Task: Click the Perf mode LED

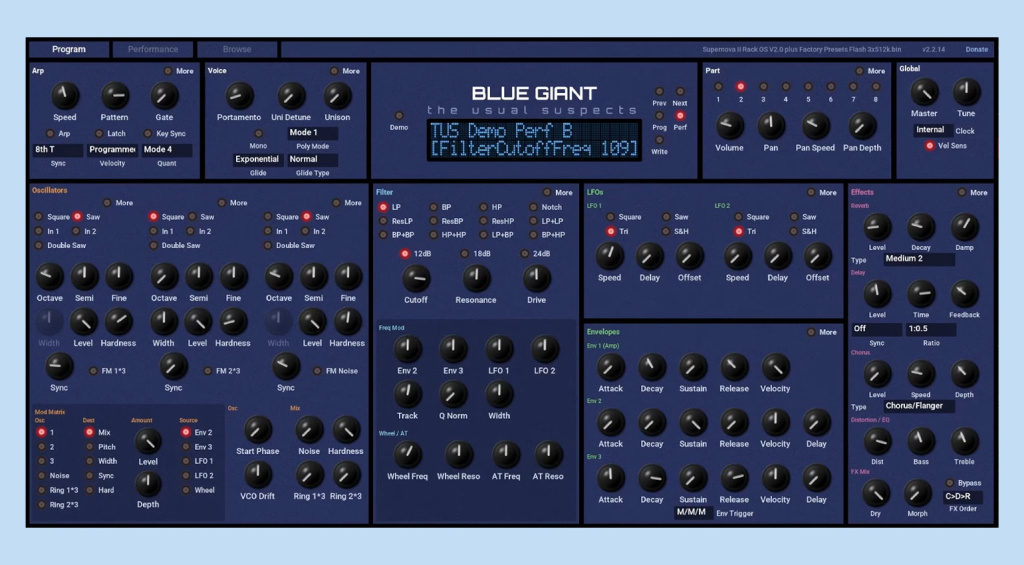Action: (x=680, y=116)
